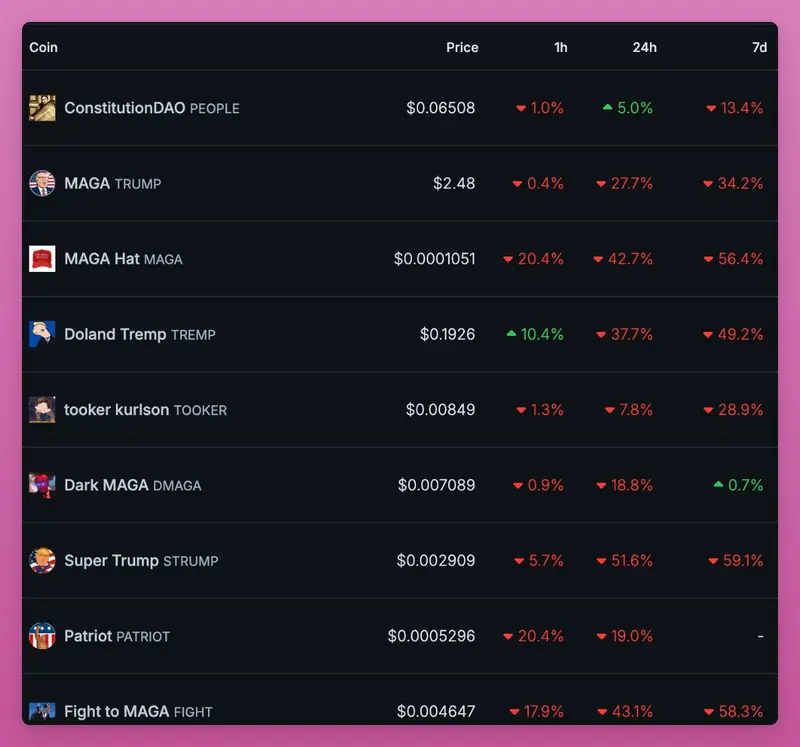Click Dark MAGA's 0.7% 7d gain
The image size is (800, 747).
tap(738, 485)
